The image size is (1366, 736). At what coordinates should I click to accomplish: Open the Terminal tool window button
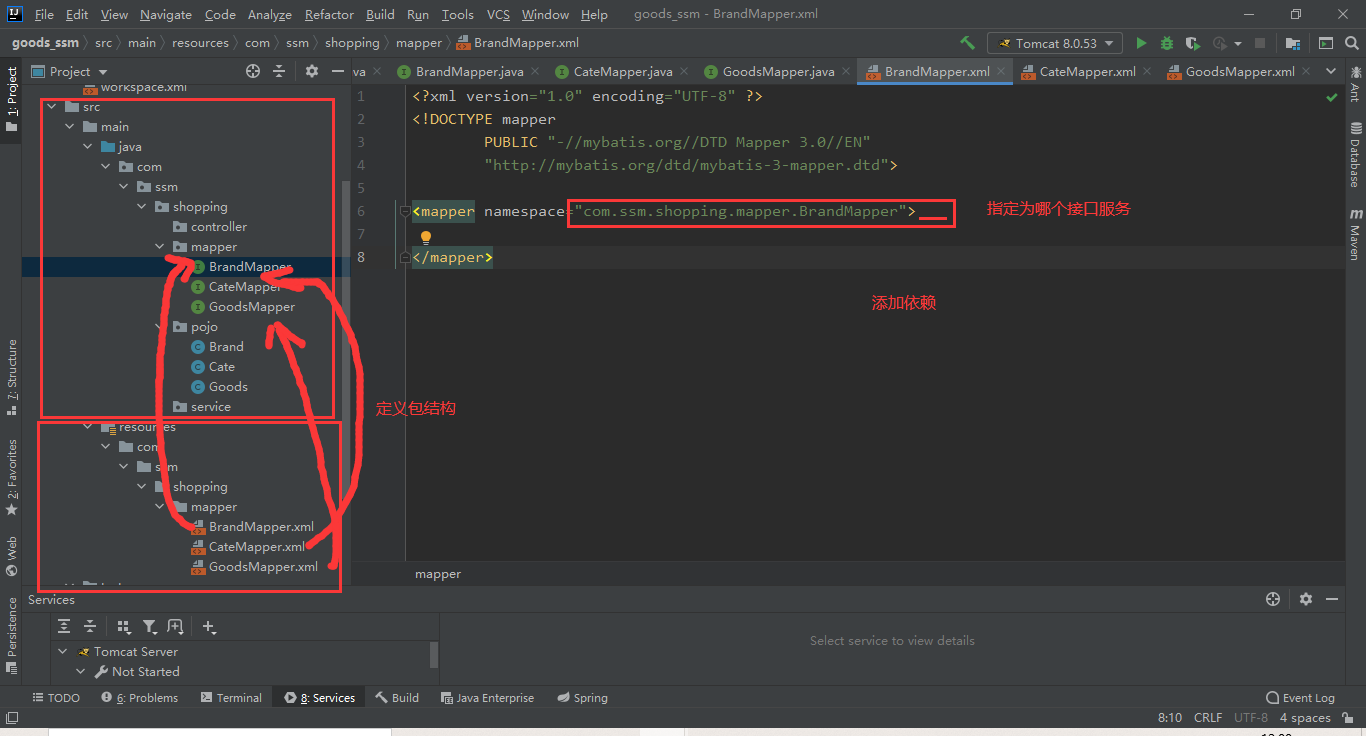pyautogui.click(x=231, y=698)
